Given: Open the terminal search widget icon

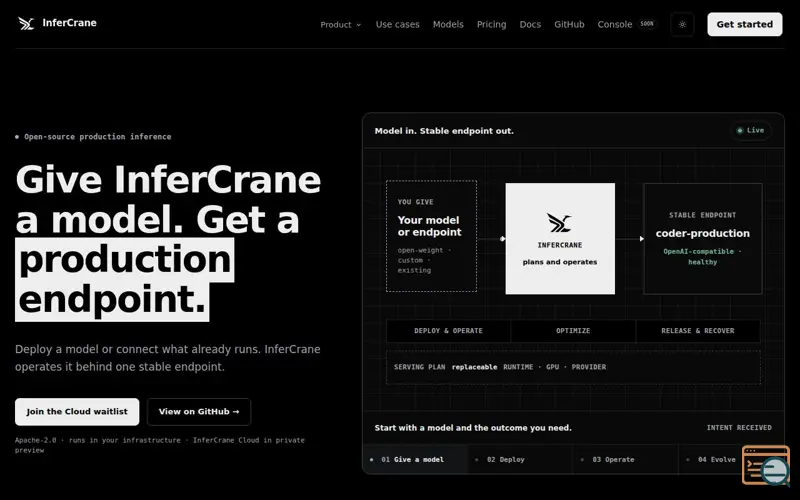Looking at the screenshot, I should pyautogui.click(x=766, y=465).
